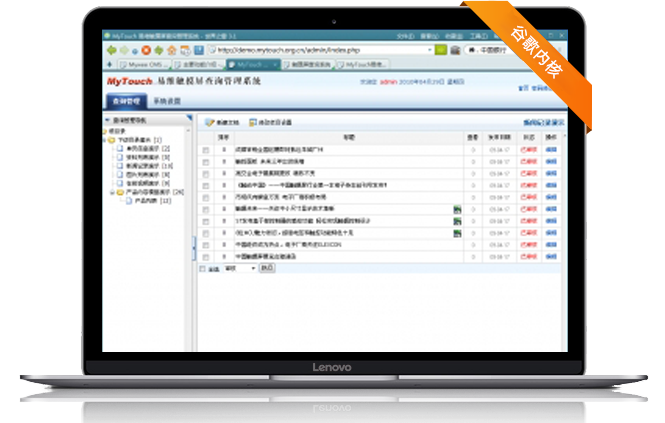
Task: Click the orange stop loading icon
Action: (146, 50)
